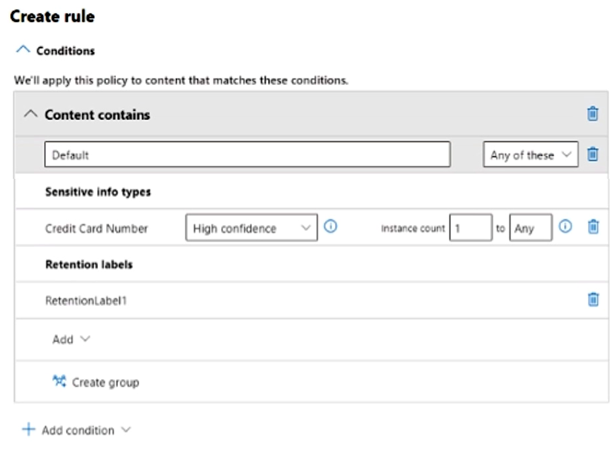The width and height of the screenshot is (614, 453).
Task: Click the plus icon for Add condition
Action: (x=28, y=430)
